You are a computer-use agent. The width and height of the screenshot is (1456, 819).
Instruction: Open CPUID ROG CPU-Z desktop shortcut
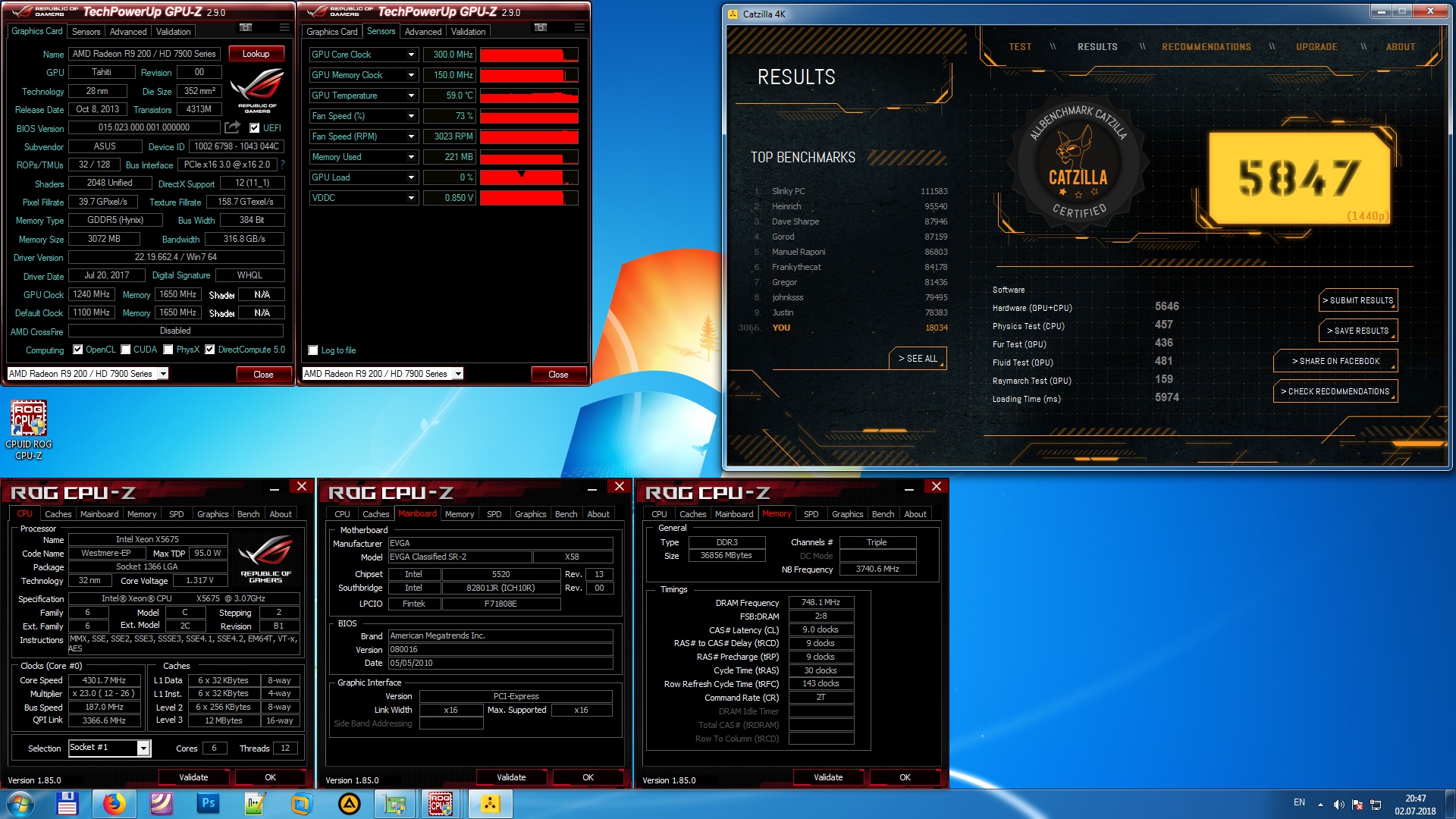[x=29, y=429]
